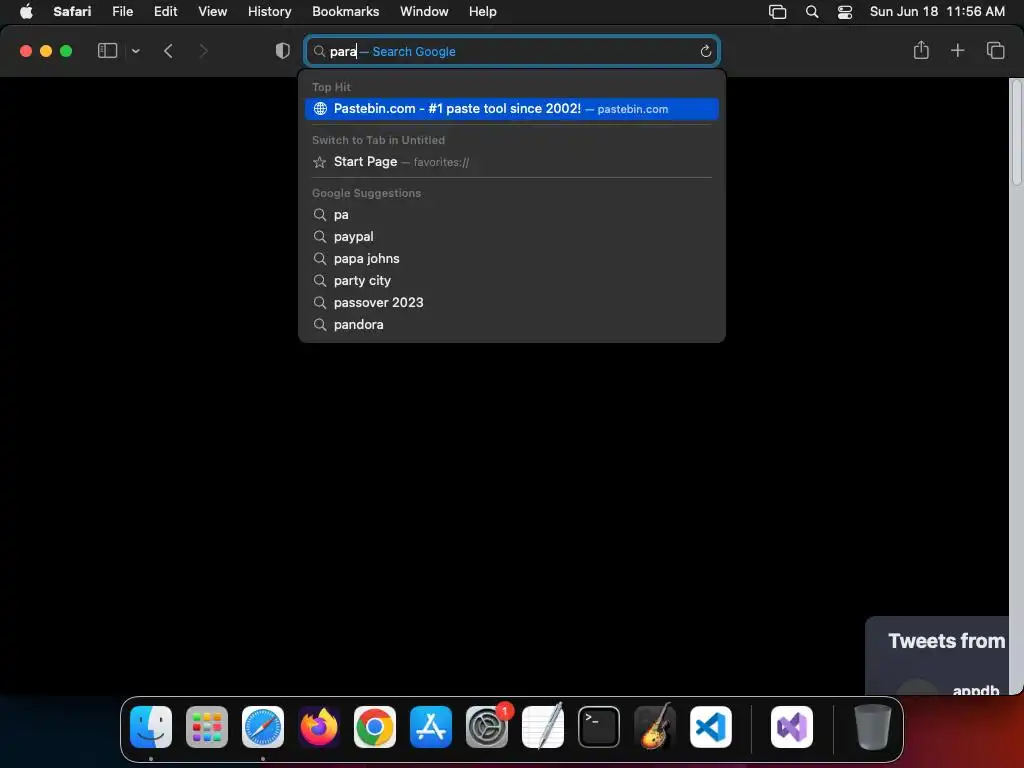Image resolution: width=1024 pixels, height=768 pixels.
Task: Open Launchpad from the Dock
Action: pos(207,727)
